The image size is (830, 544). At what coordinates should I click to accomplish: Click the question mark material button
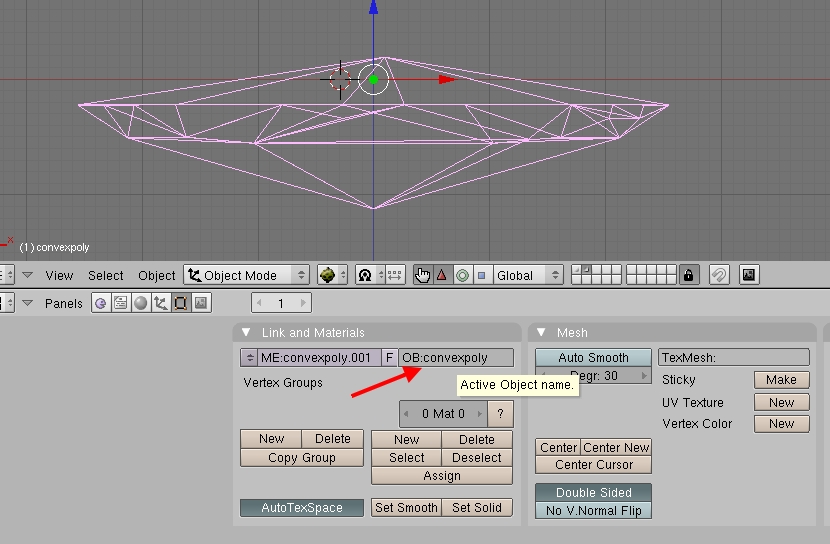pyautogui.click(x=500, y=414)
